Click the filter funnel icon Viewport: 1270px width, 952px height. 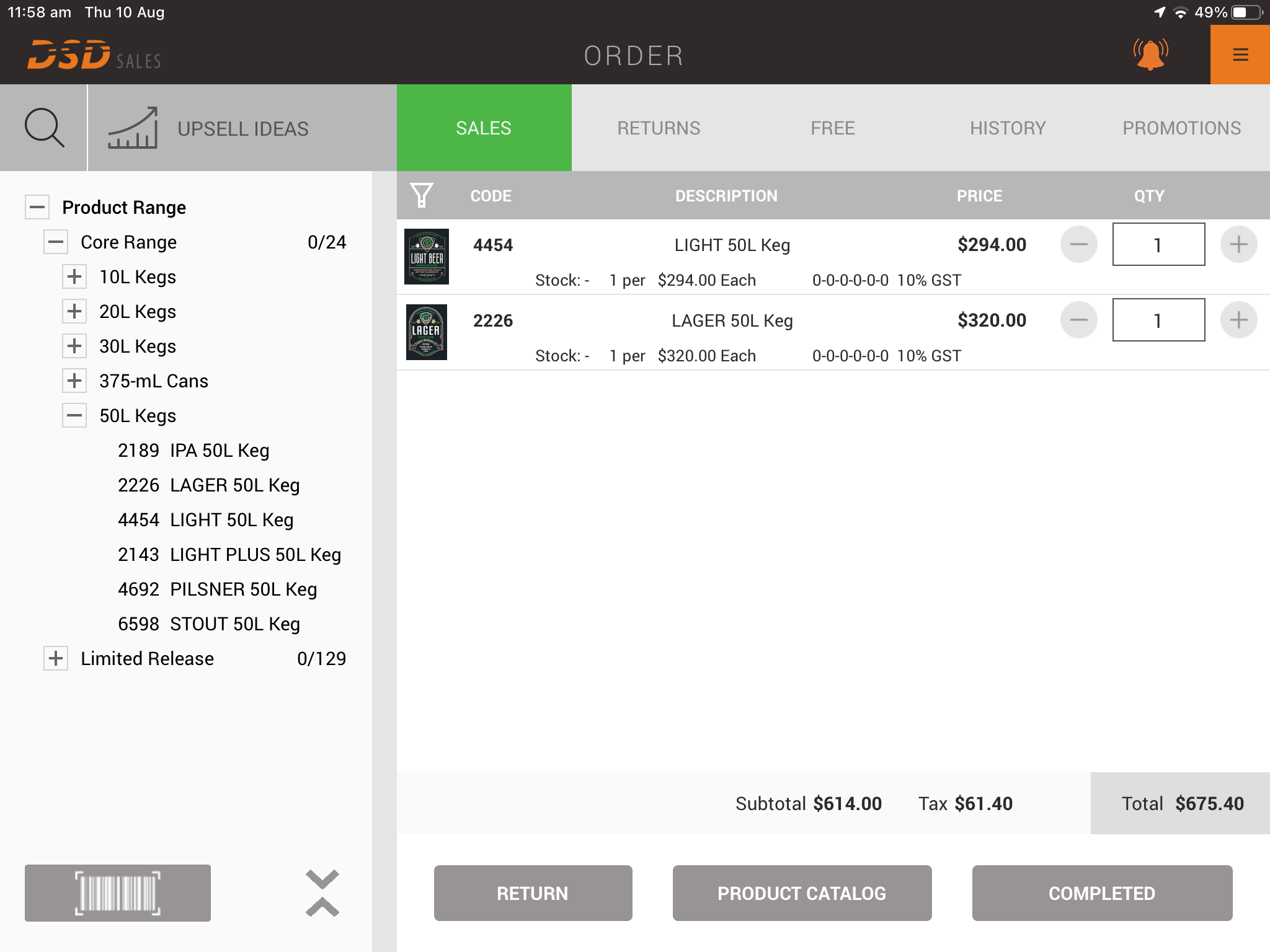422,195
